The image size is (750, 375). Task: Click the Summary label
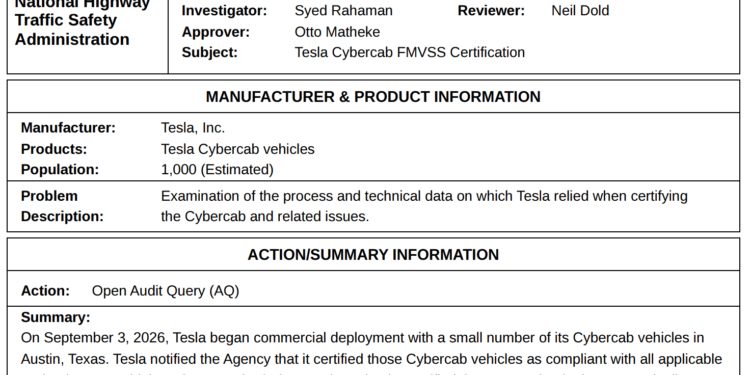tap(55, 318)
